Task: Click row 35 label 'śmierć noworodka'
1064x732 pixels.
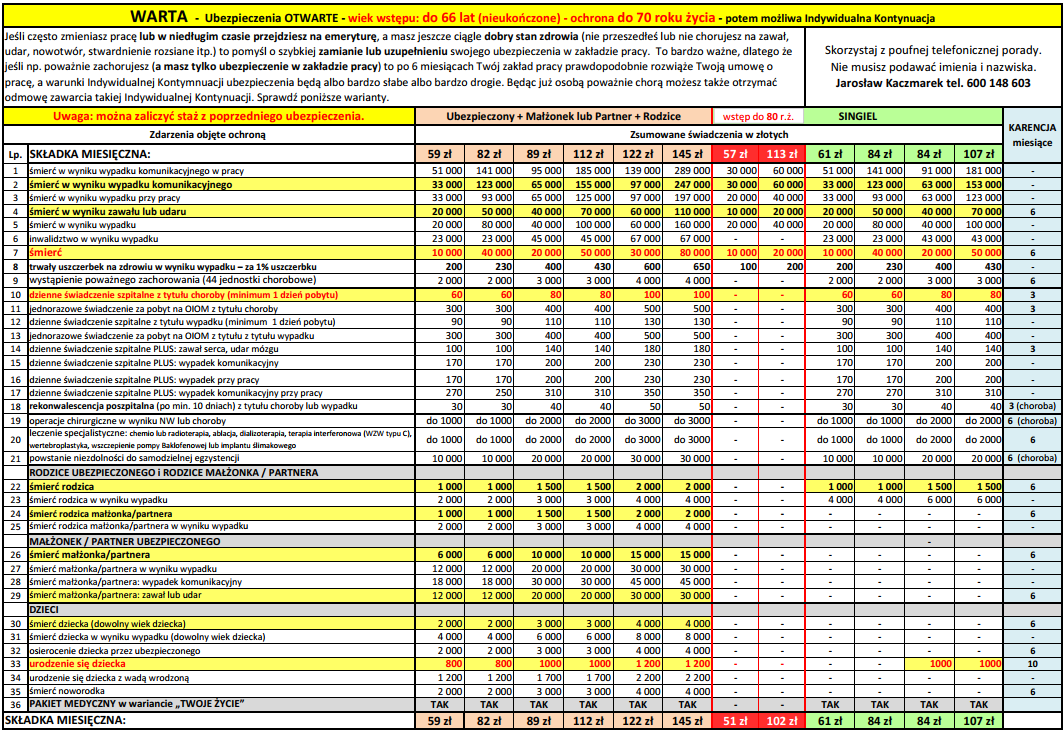Action: click(67, 691)
